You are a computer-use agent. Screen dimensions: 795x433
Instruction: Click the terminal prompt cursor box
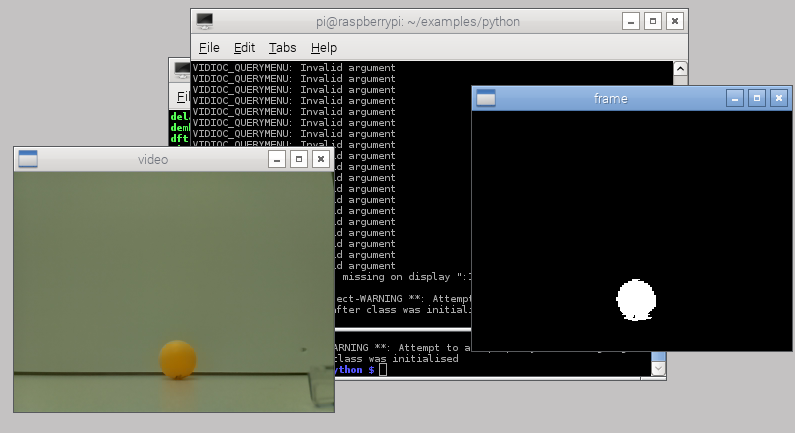(x=383, y=370)
